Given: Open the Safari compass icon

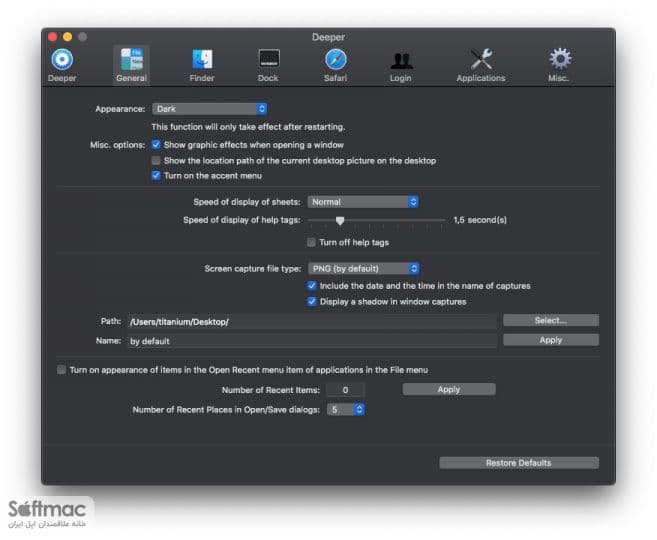Looking at the screenshot, I should tap(336, 65).
